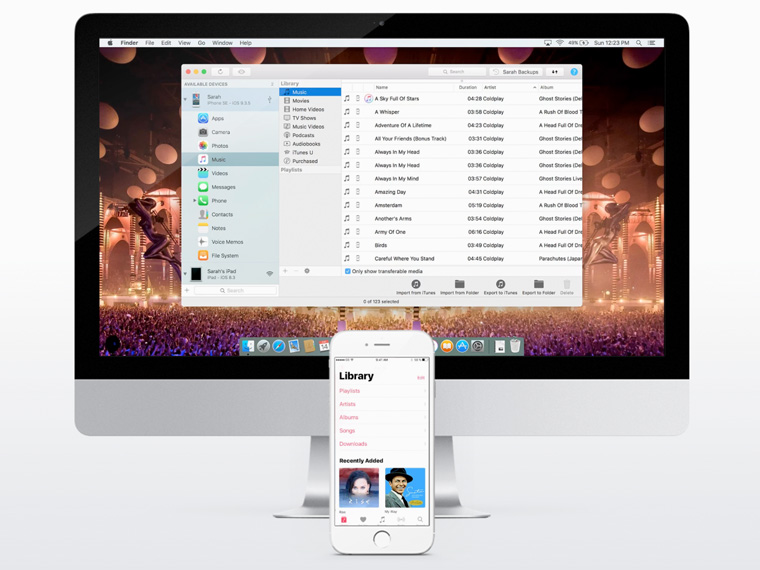
Task: Click the toolbar Search field
Action: pos(457,72)
